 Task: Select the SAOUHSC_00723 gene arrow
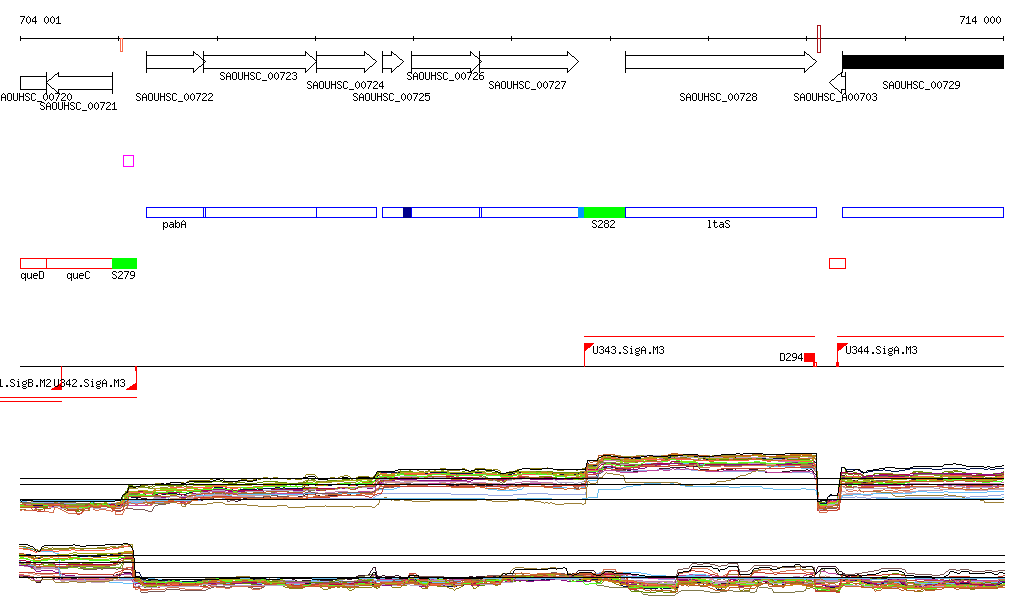259,62
